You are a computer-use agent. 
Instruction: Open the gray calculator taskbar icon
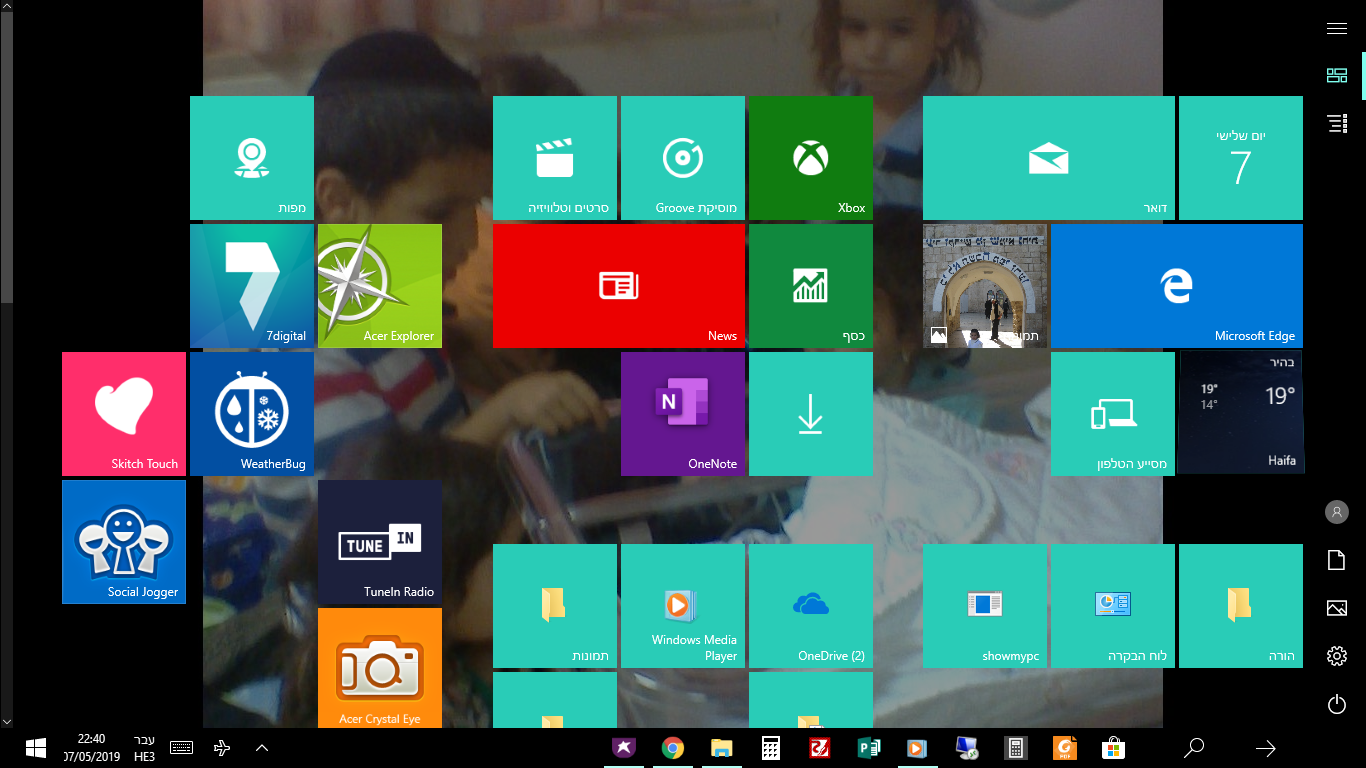point(1015,748)
